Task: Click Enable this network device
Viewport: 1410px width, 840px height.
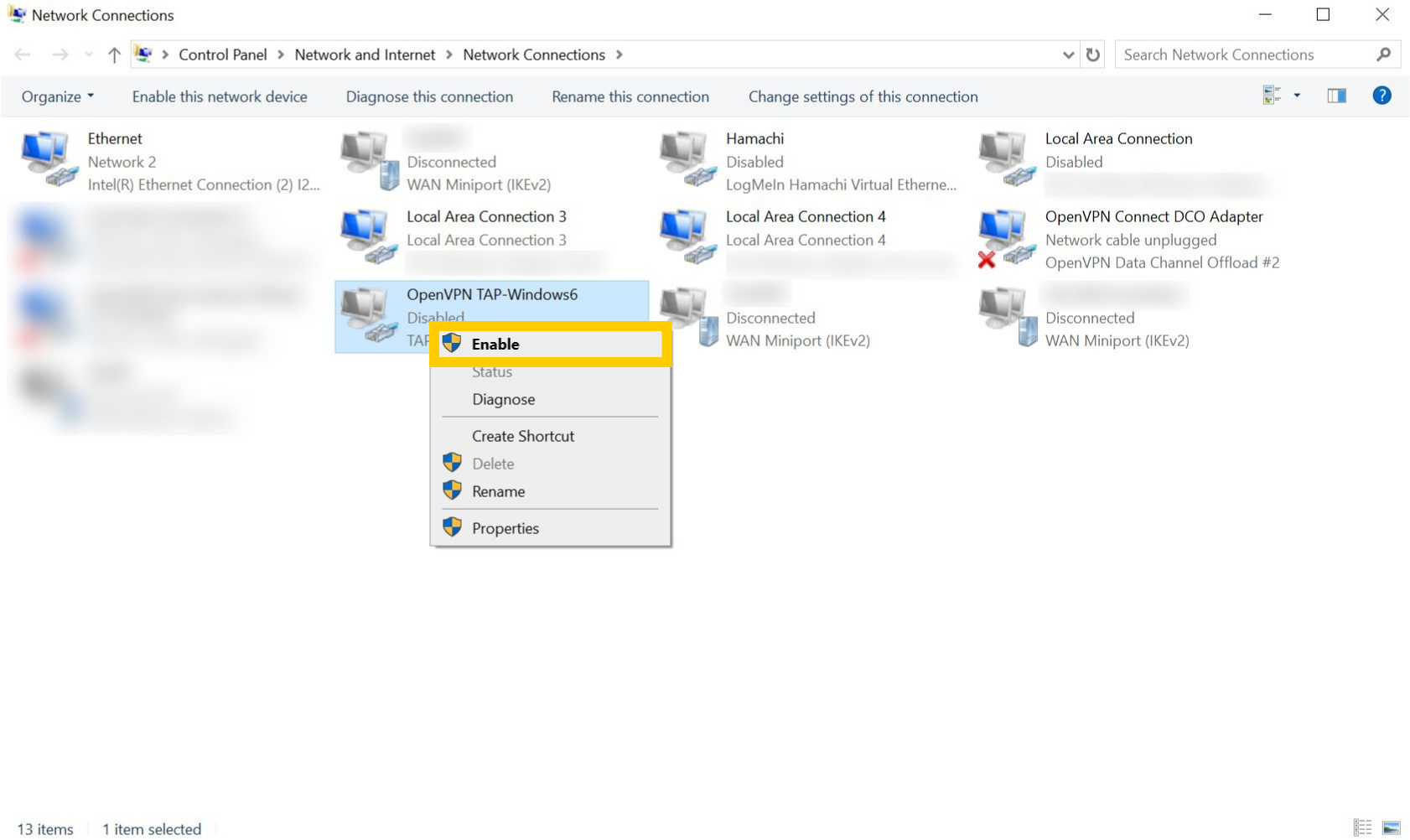Action: (220, 96)
